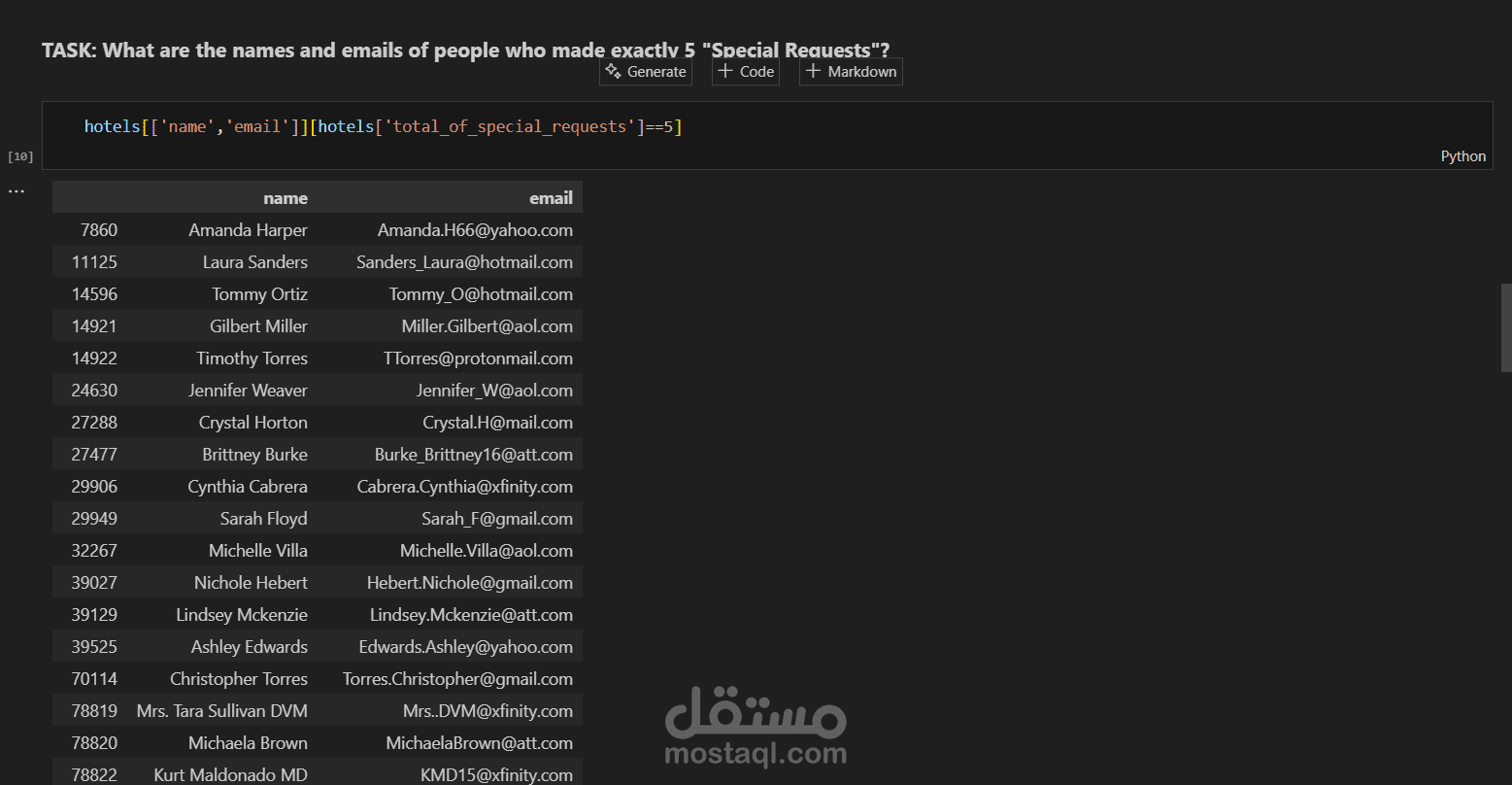1512x785 pixels.
Task: Change the cell language from Python
Action: click(1462, 156)
